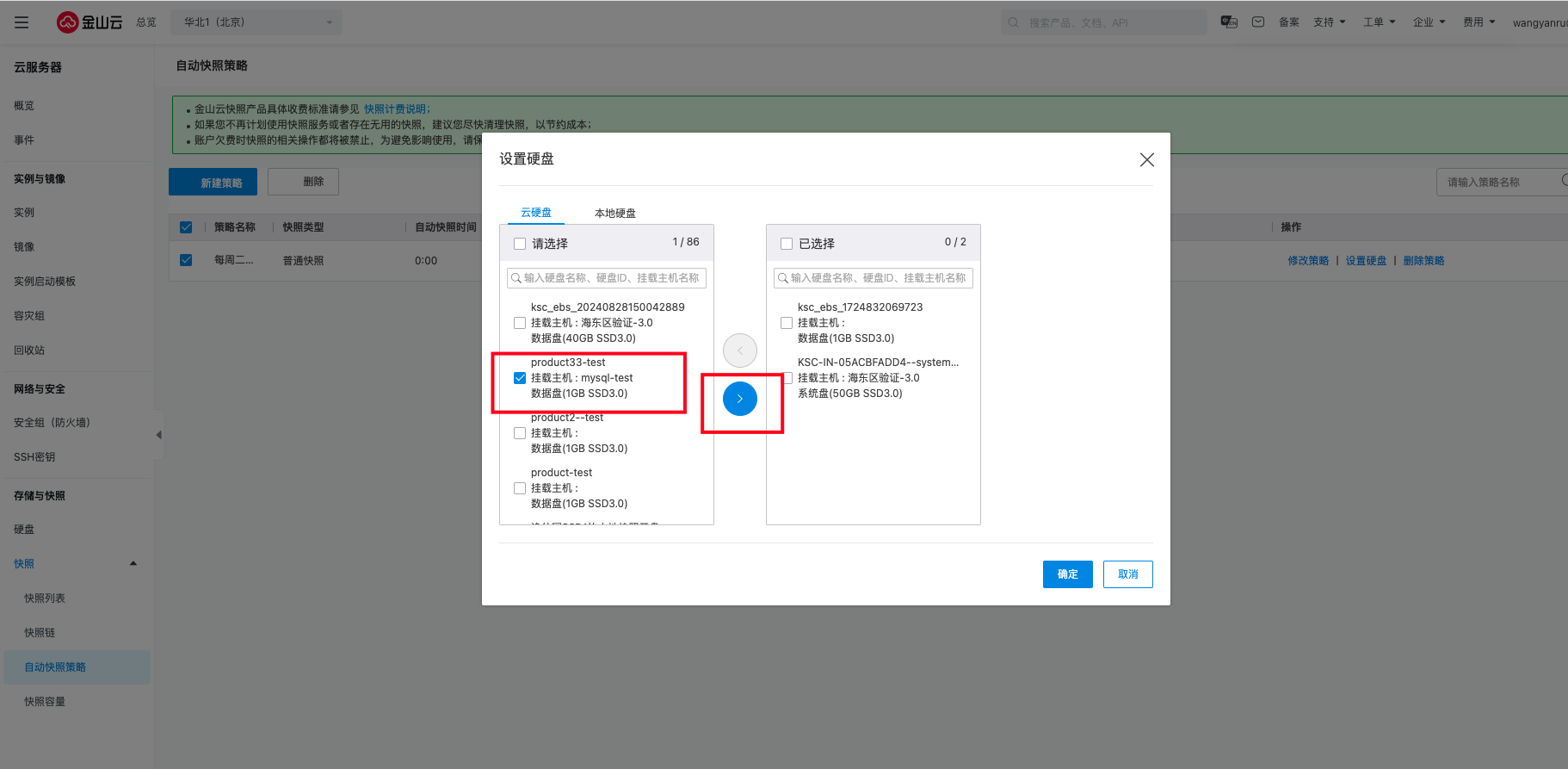
Task: Open 回收站 in the sidebar
Action: 29,350
